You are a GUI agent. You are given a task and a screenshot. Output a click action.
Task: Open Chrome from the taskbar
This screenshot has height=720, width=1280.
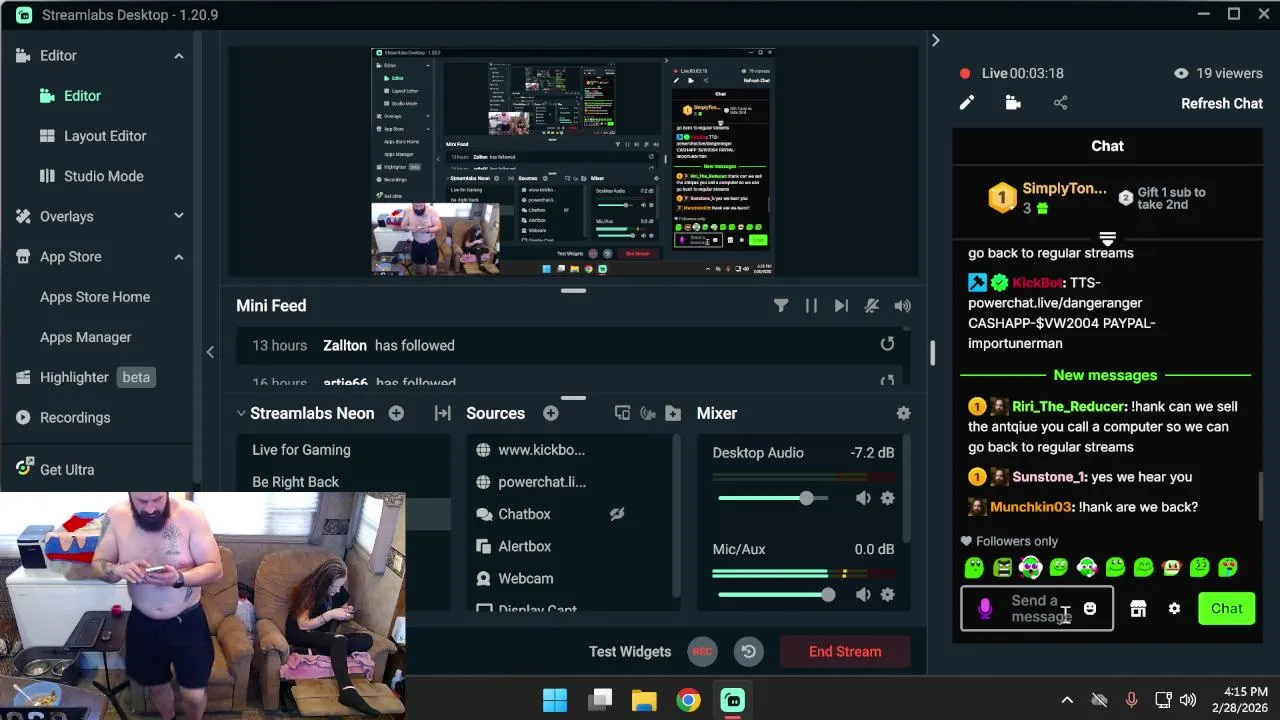click(688, 700)
